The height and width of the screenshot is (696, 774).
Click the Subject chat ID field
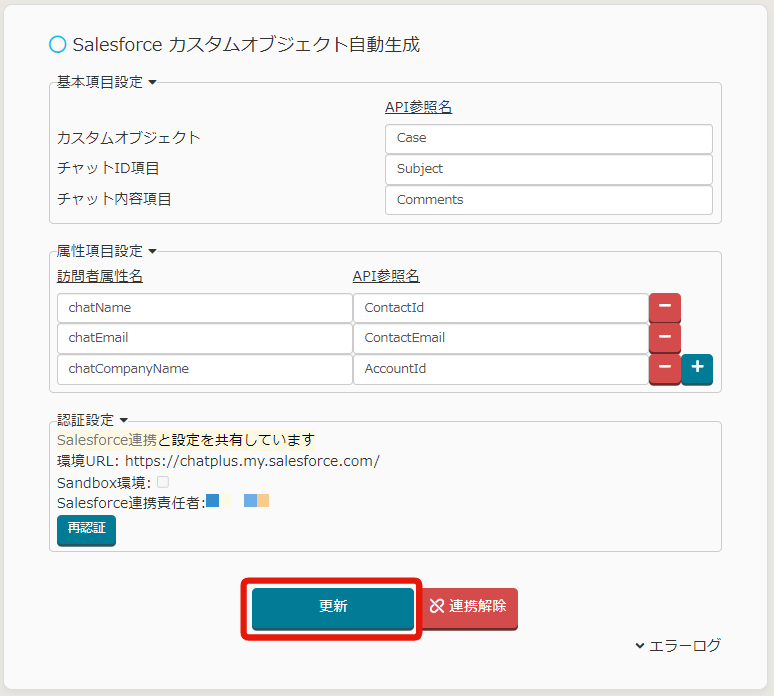548,169
